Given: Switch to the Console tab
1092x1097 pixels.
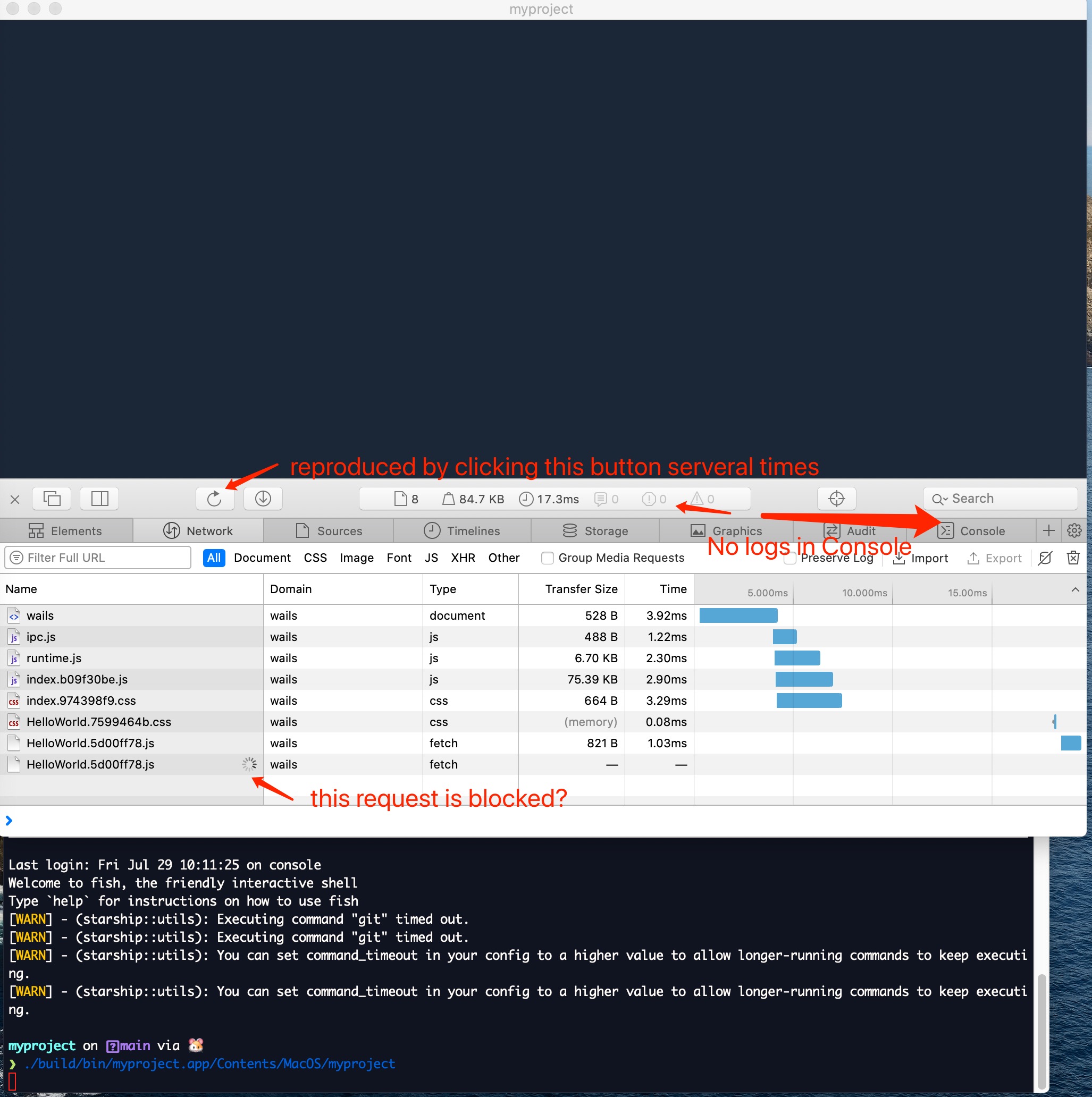Looking at the screenshot, I should coord(972,530).
